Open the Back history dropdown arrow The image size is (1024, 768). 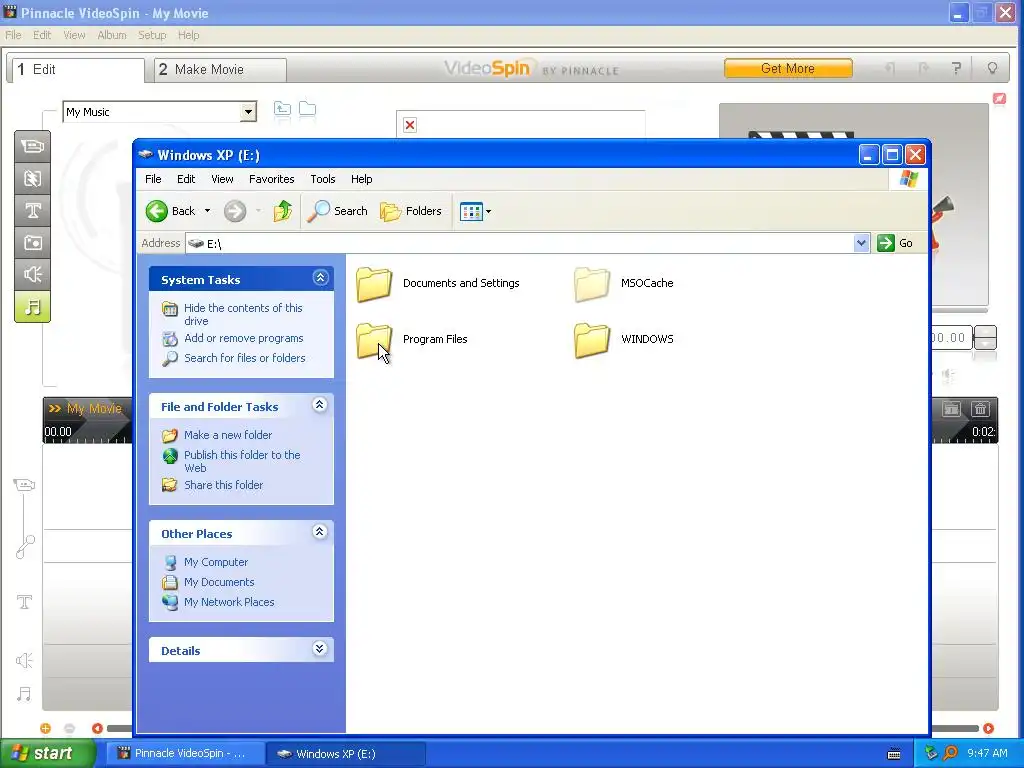(x=207, y=211)
